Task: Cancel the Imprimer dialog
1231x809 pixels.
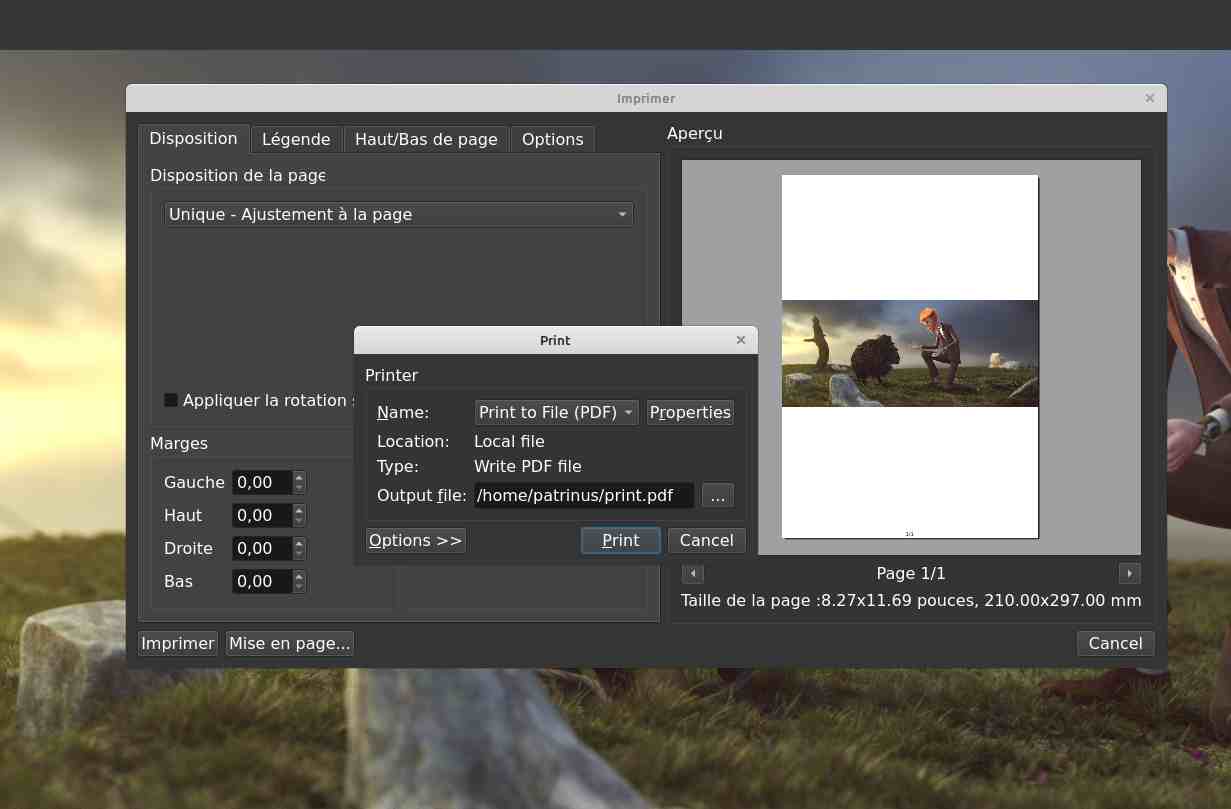Action: click(x=1115, y=643)
